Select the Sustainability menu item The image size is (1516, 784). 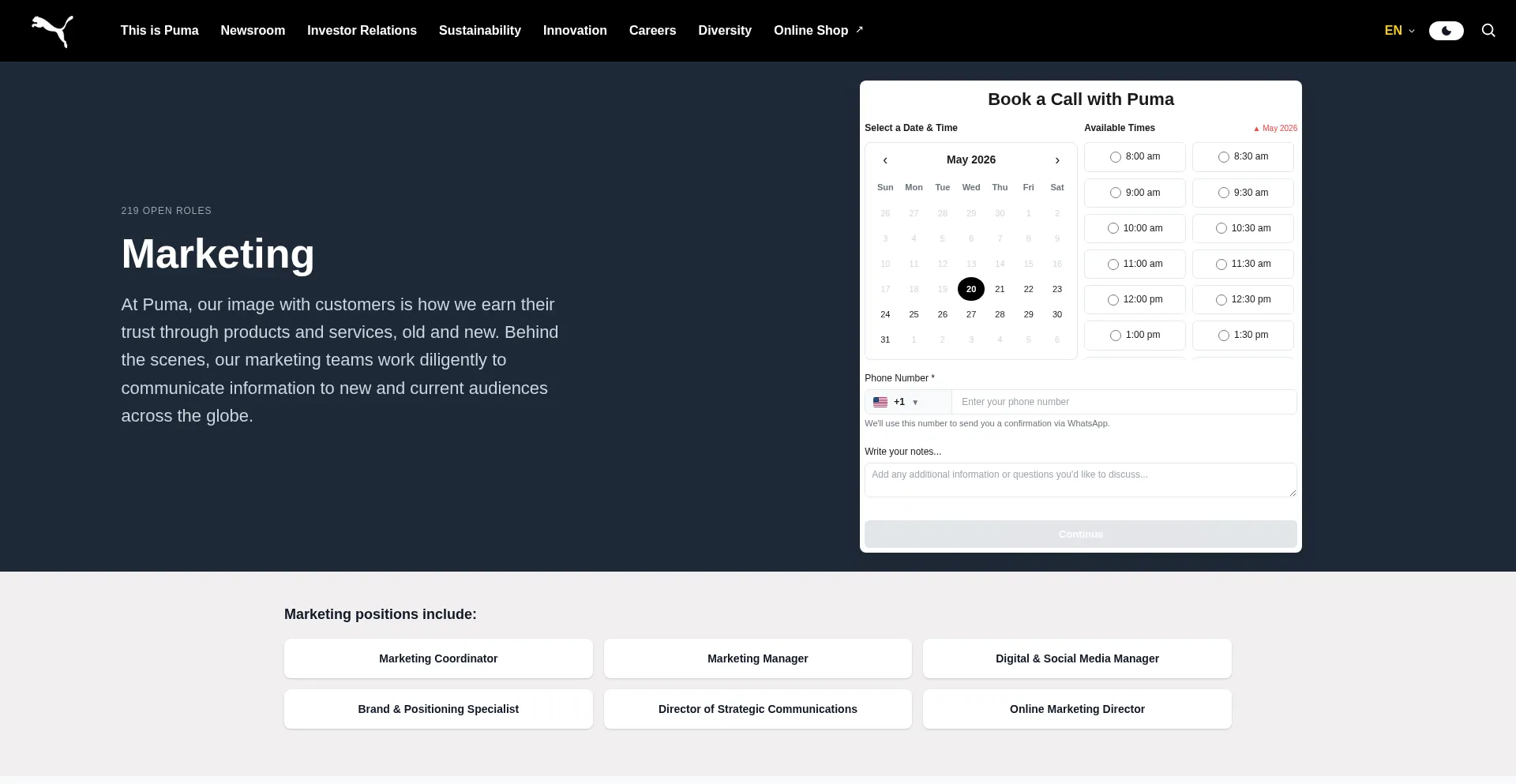[x=480, y=31]
